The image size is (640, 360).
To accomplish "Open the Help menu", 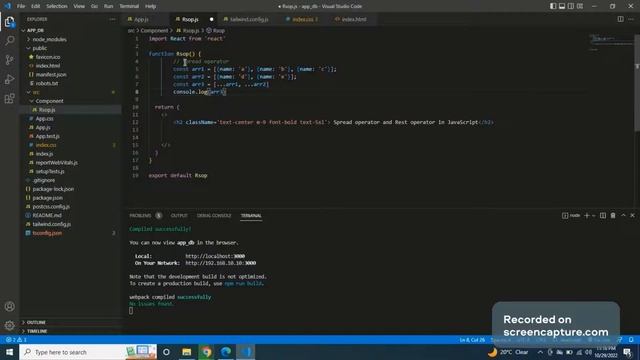I will click(151, 6).
